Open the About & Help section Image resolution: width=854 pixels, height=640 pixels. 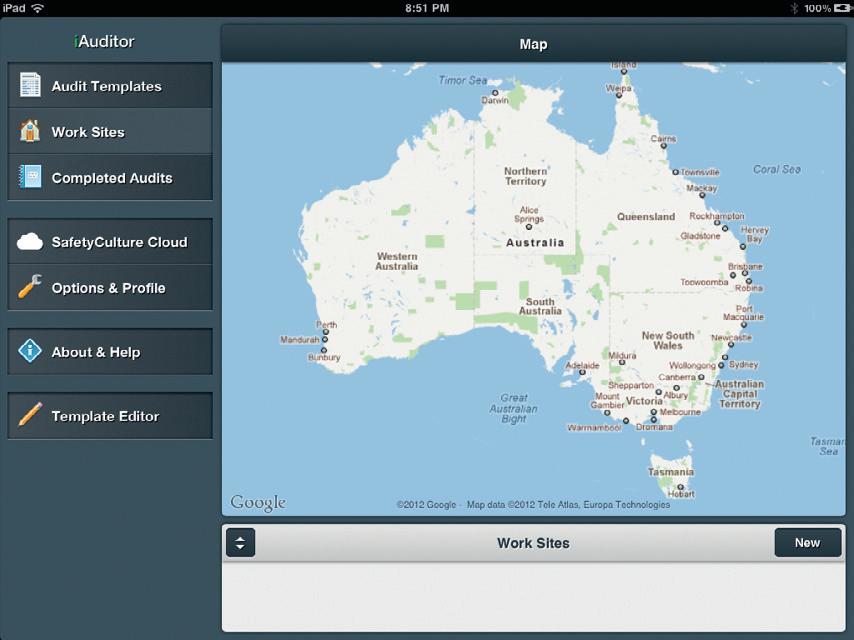point(111,351)
